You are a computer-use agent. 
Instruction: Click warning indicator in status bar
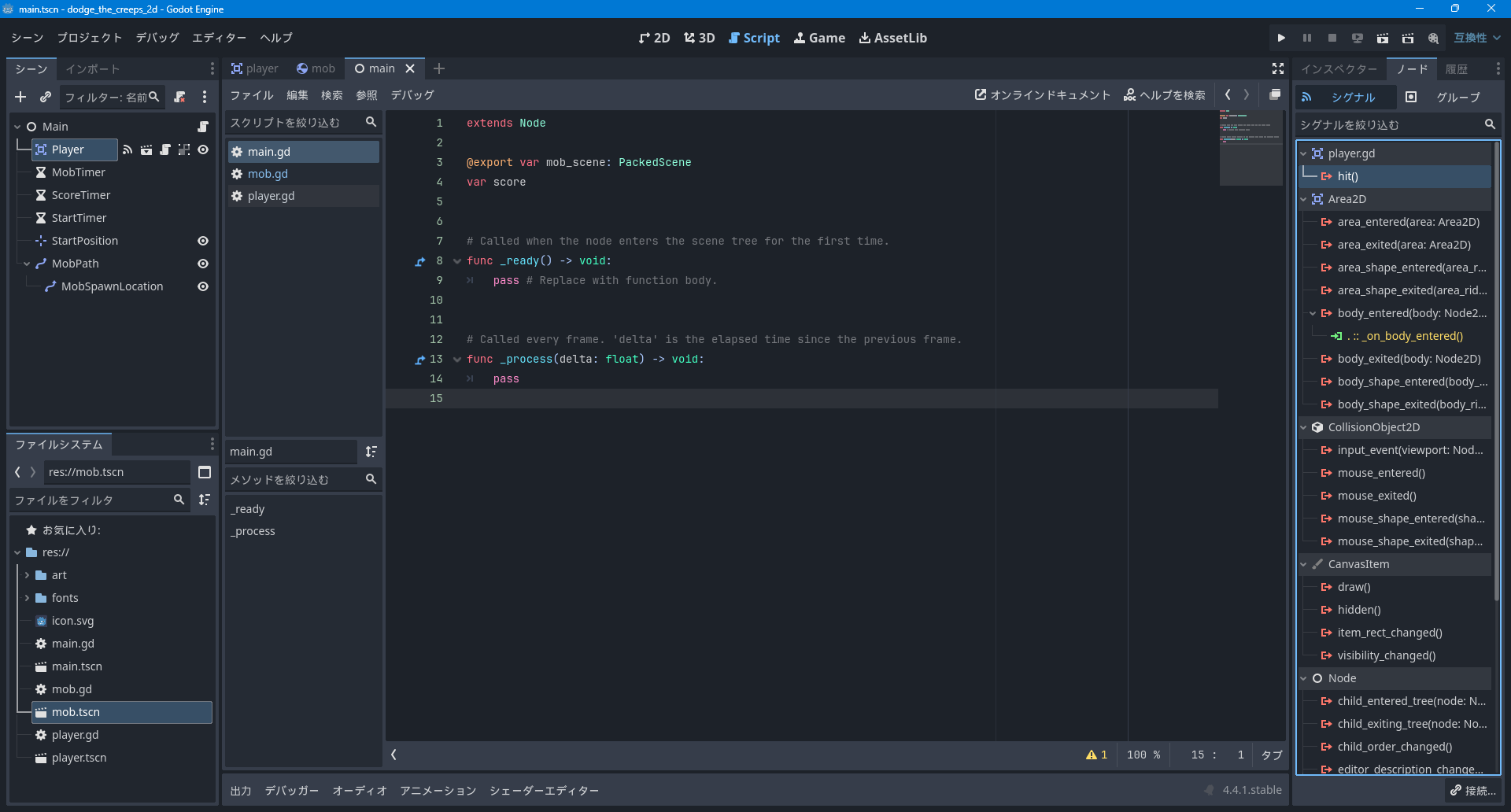[x=1096, y=755]
